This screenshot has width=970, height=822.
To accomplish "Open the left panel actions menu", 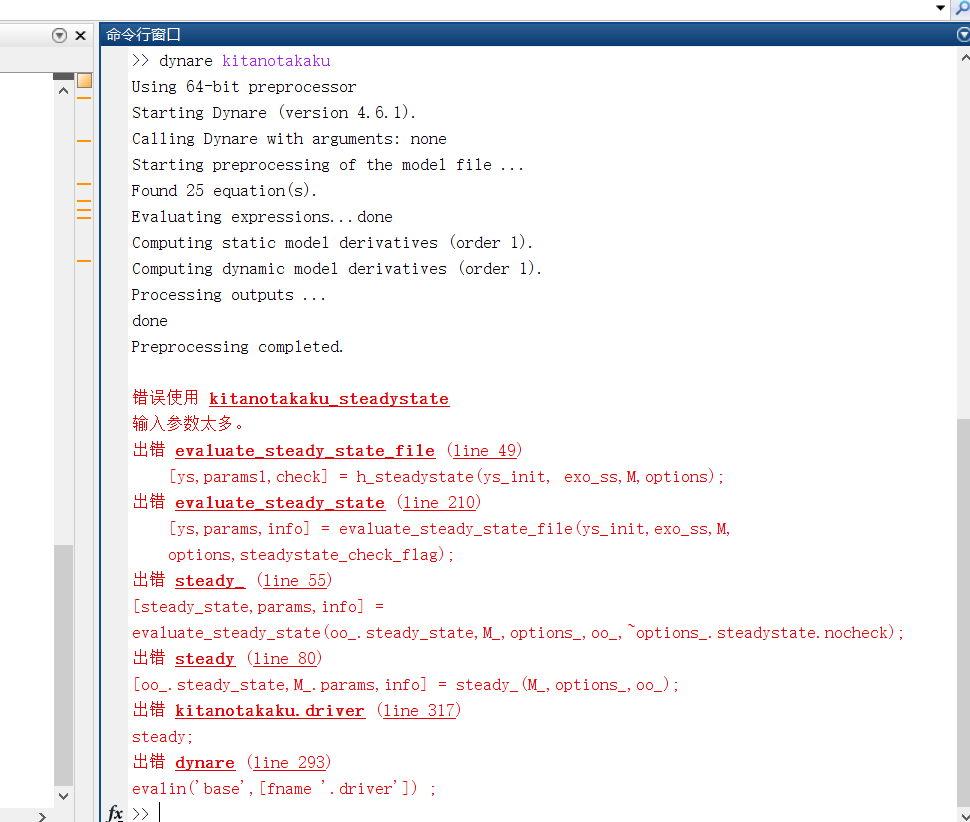I will 59,35.
